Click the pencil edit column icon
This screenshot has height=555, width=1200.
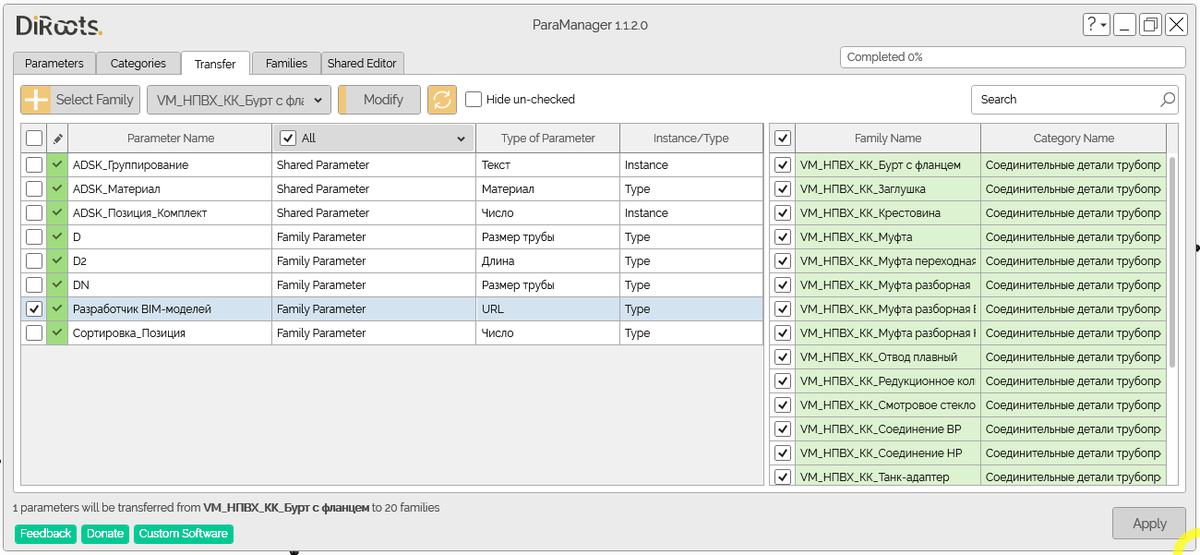click(x=57, y=138)
